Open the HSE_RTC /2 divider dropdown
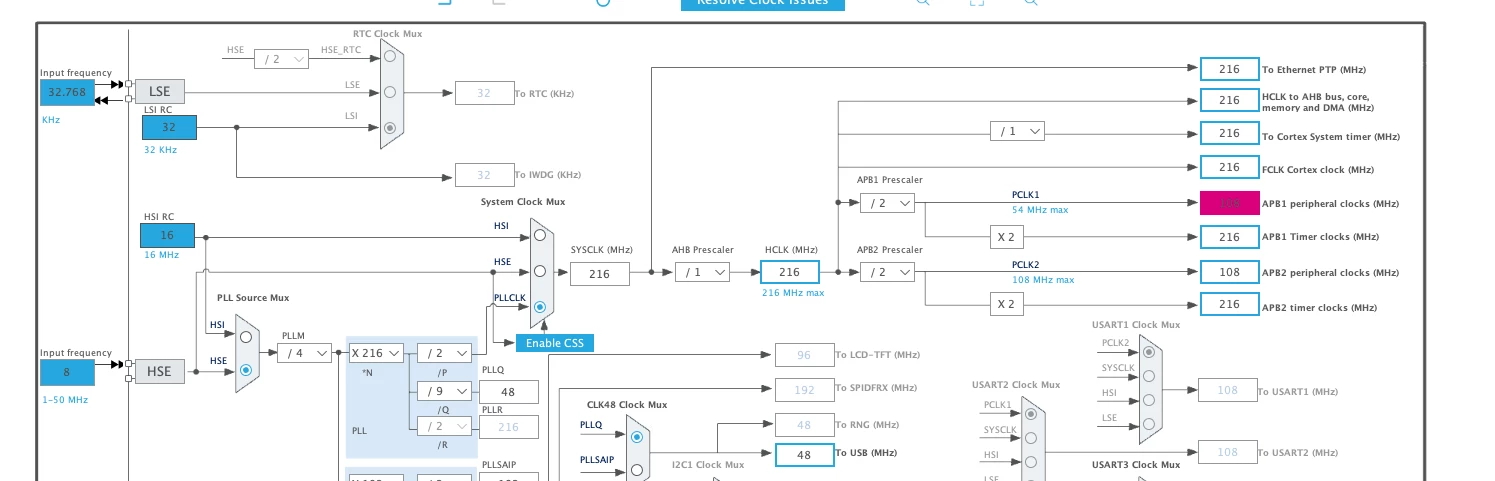 pos(281,59)
